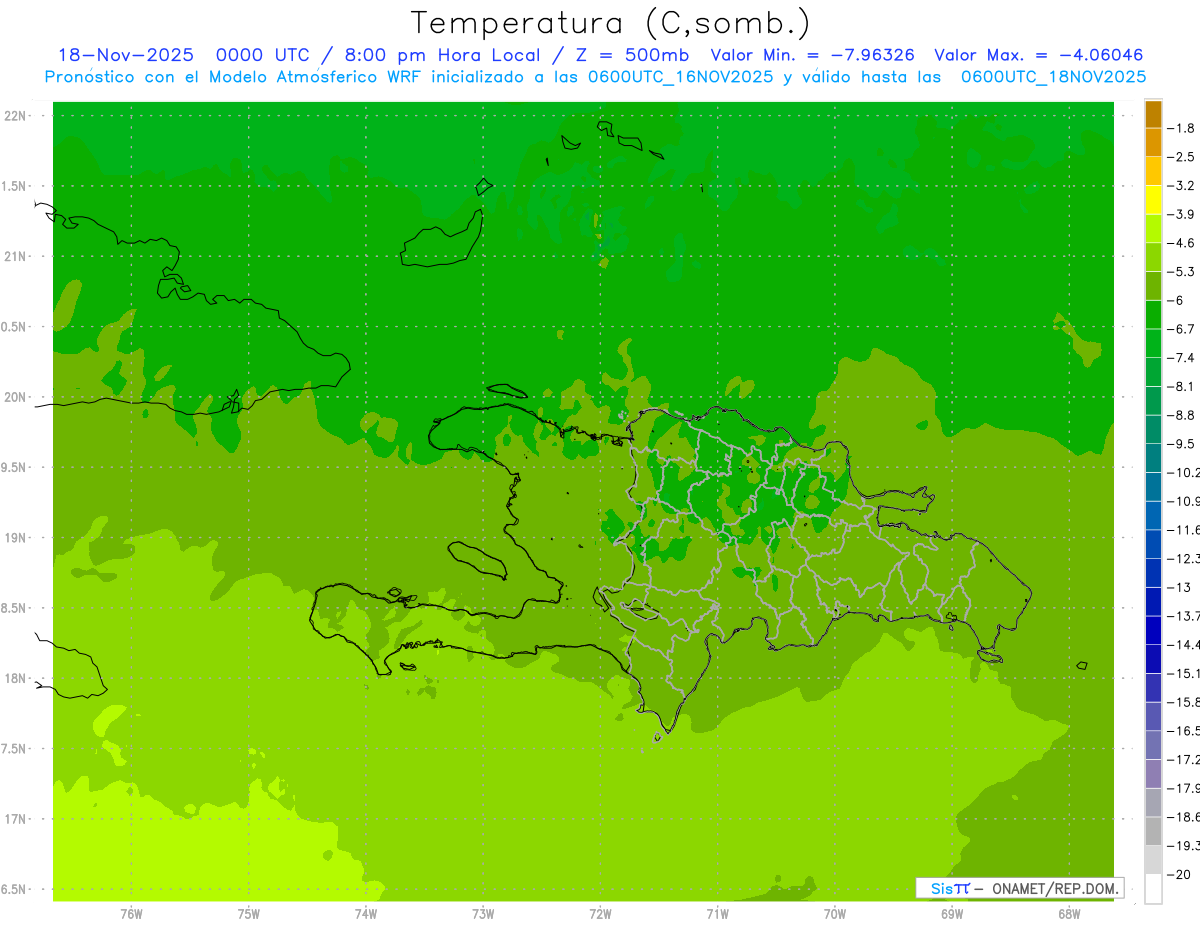Click the 70W longitude axis label
The image size is (1200, 927).
click(835, 913)
